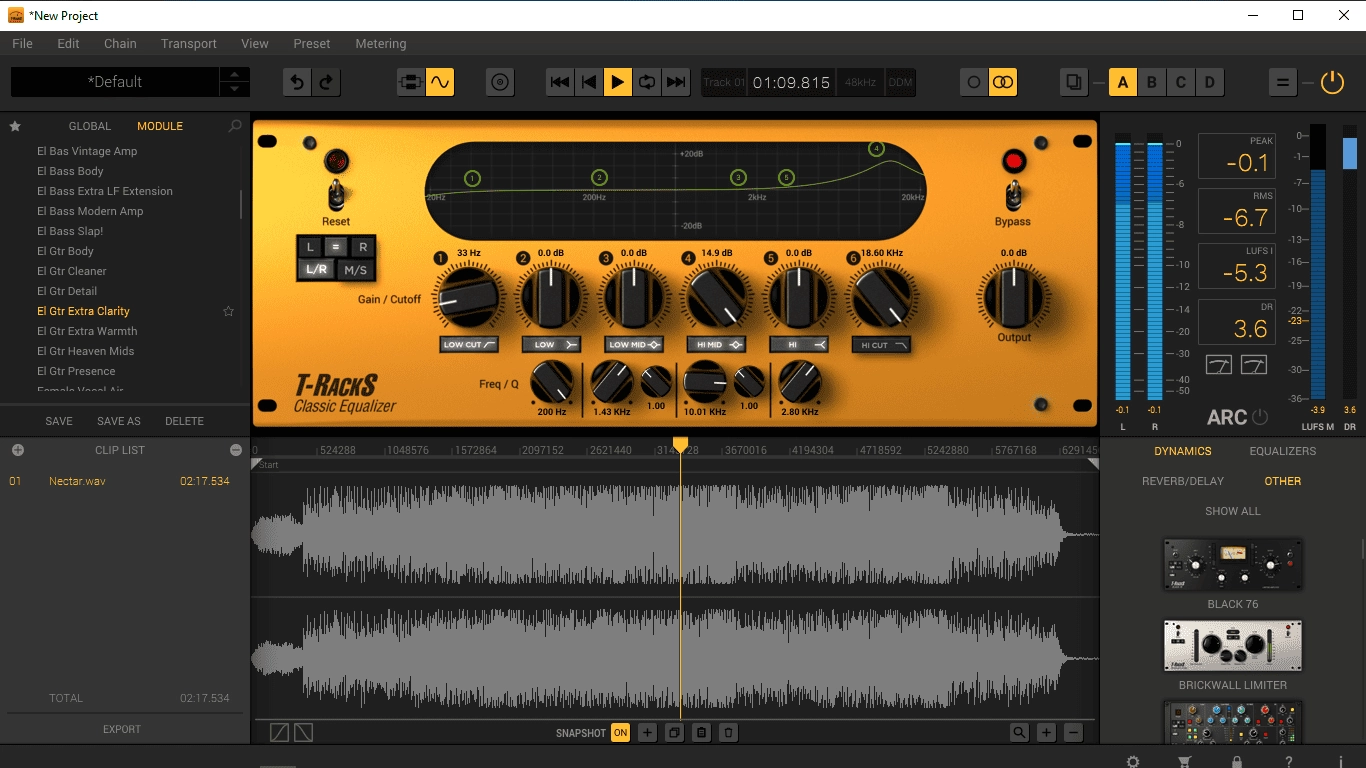Select snapshot C
The width and height of the screenshot is (1366, 768).
pos(1181,82)
